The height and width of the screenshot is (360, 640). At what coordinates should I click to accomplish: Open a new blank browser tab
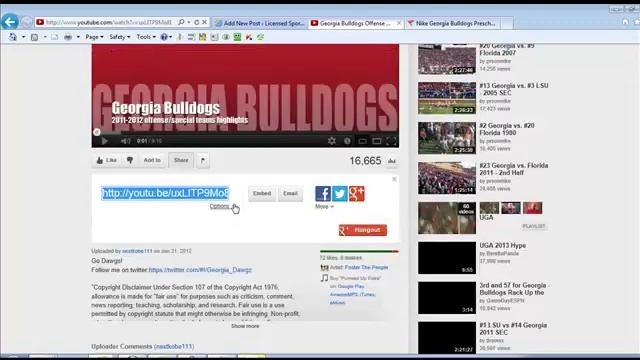pos(507,23)
